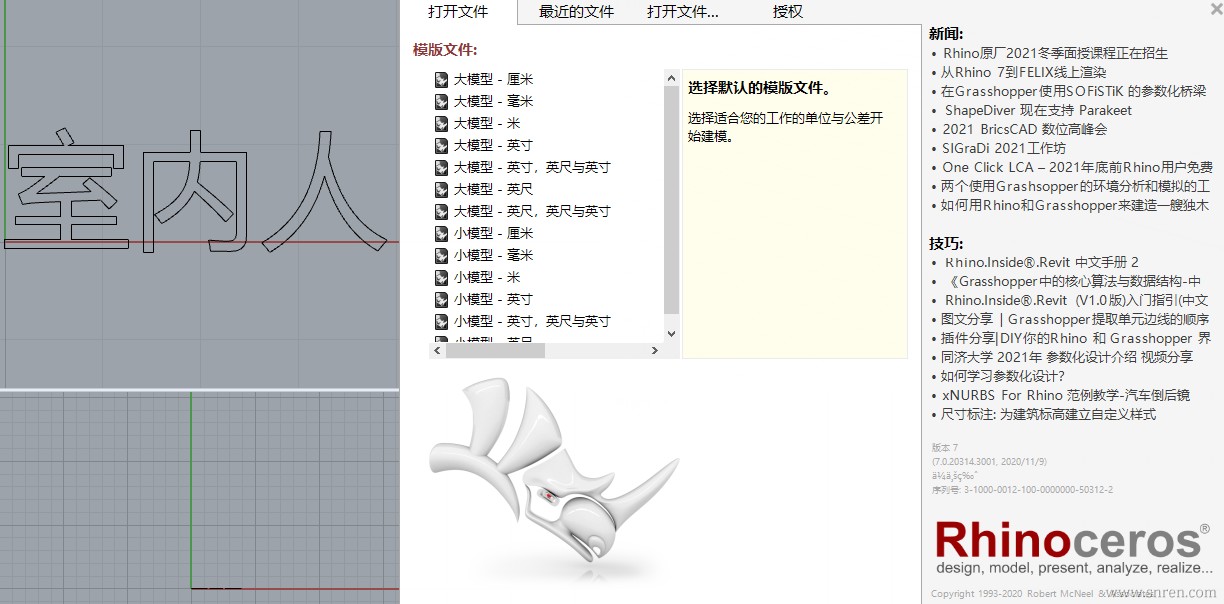The image size is (1224, 604).
Task: Open tip 《Grasshopper中的核心算法与数据结构
Action: [x=1071, y=281]
